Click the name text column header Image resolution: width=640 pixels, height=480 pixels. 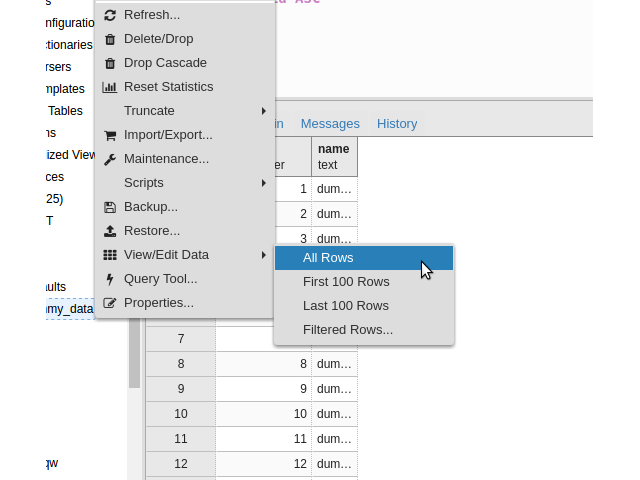click(x=335, y=157)
